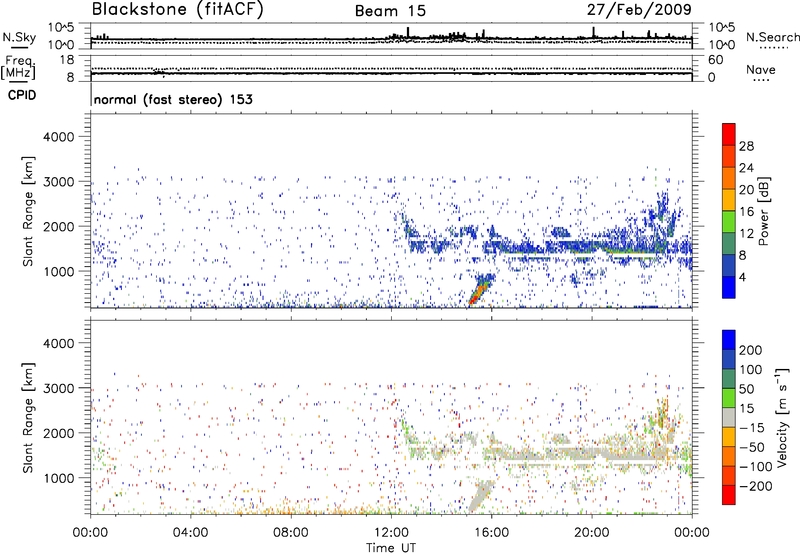Click the strong red-orange echo streak in Power panel

click(480, 293)
